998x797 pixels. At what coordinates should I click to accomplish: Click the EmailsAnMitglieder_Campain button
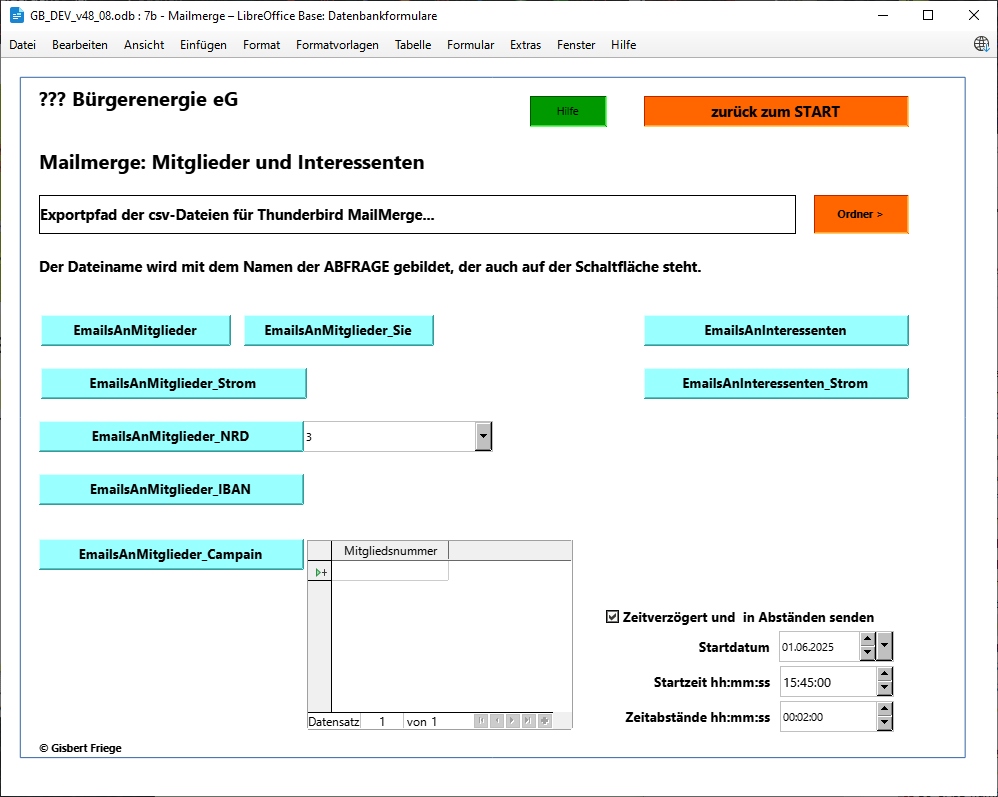tap(171, 554)
